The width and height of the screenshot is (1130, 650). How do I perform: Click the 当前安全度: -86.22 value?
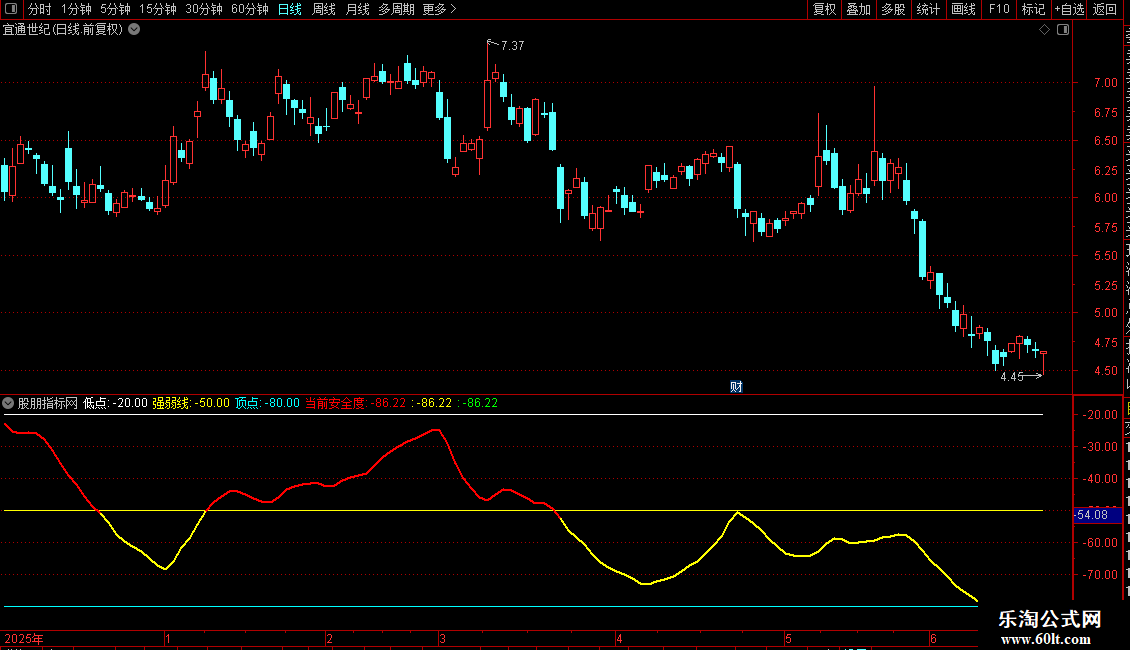coord(355,403)
